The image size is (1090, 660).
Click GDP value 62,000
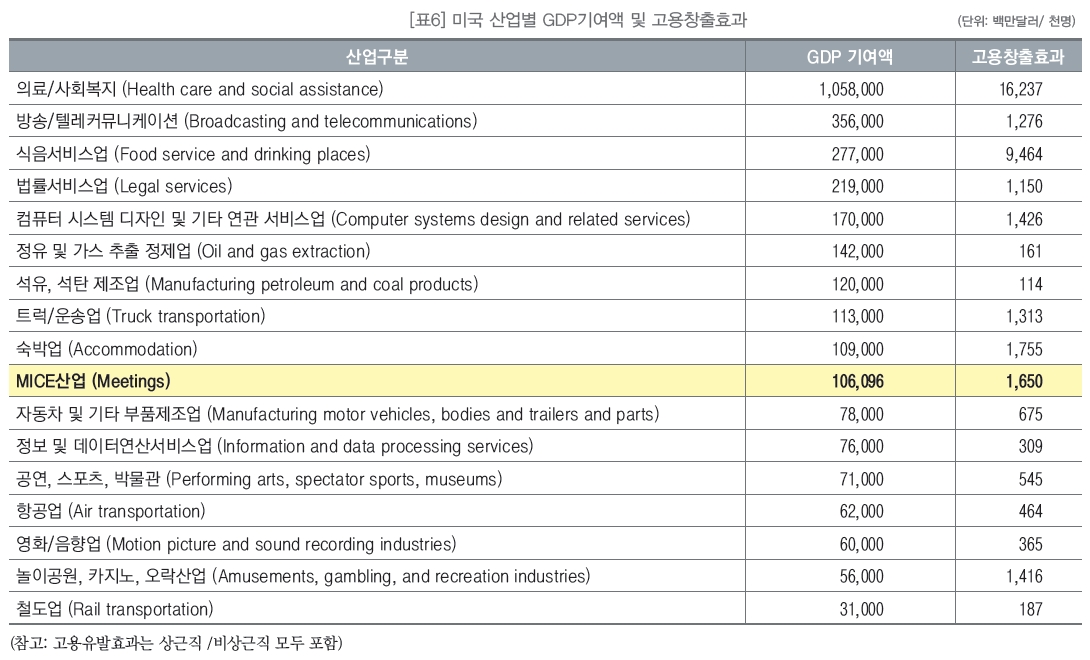coord(861,511)
